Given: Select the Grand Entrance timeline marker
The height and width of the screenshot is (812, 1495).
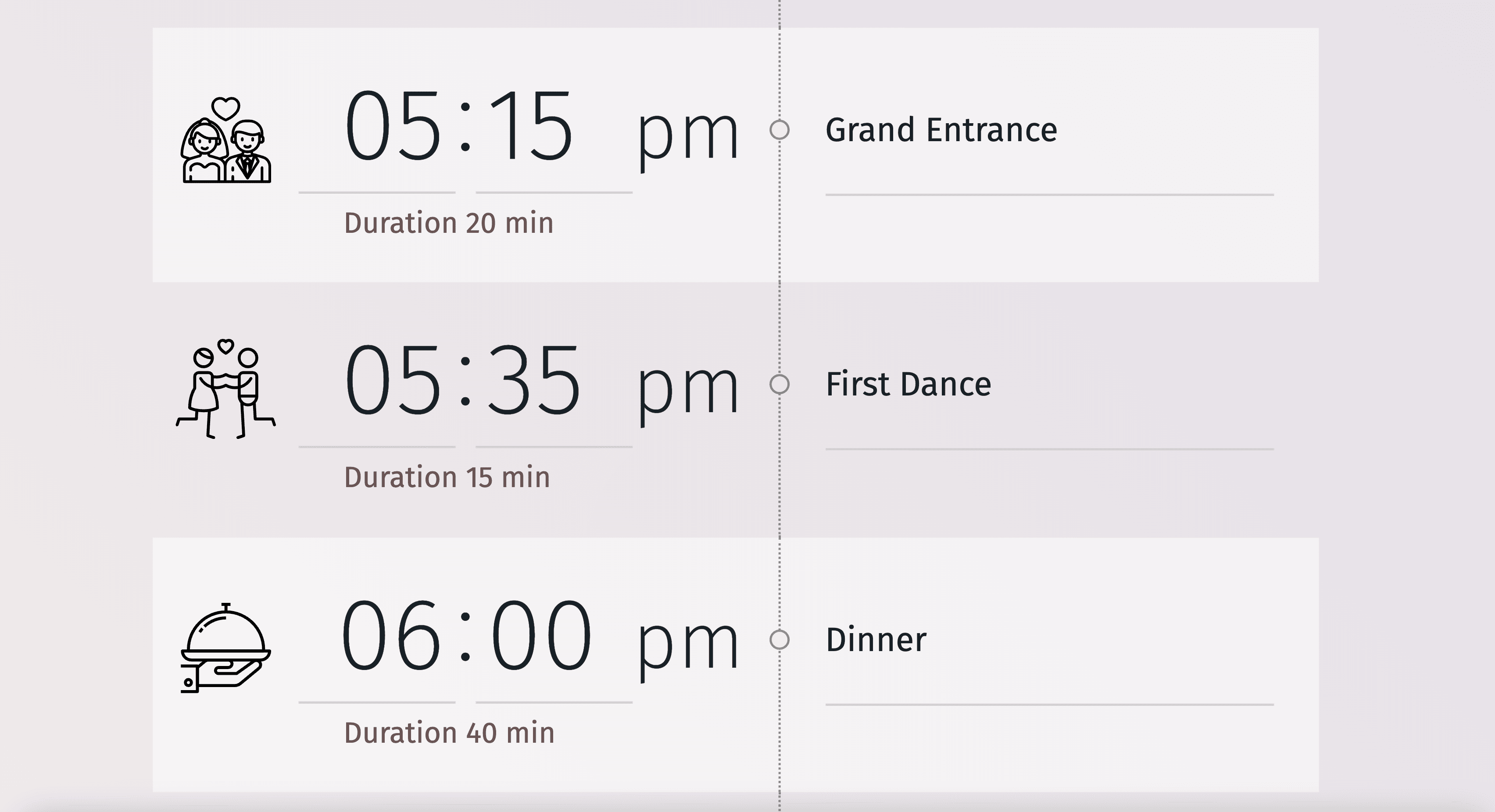Looking at the screenshot, I should pyautogui.click(x=780, y=129).
